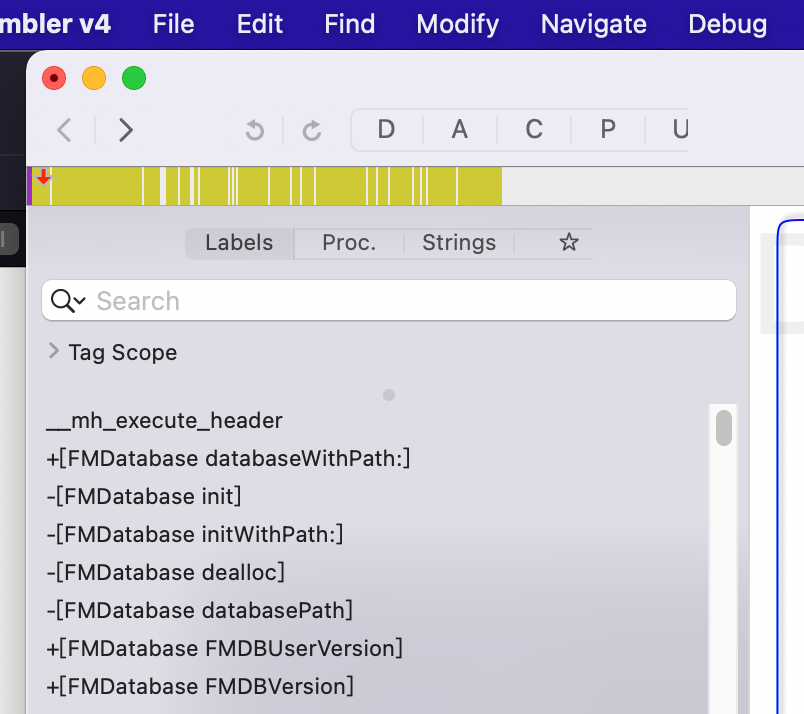Open the starred favorites tab
Image resolution: width=804 pixels, height=714 pixels.
[x=569, y=242]
